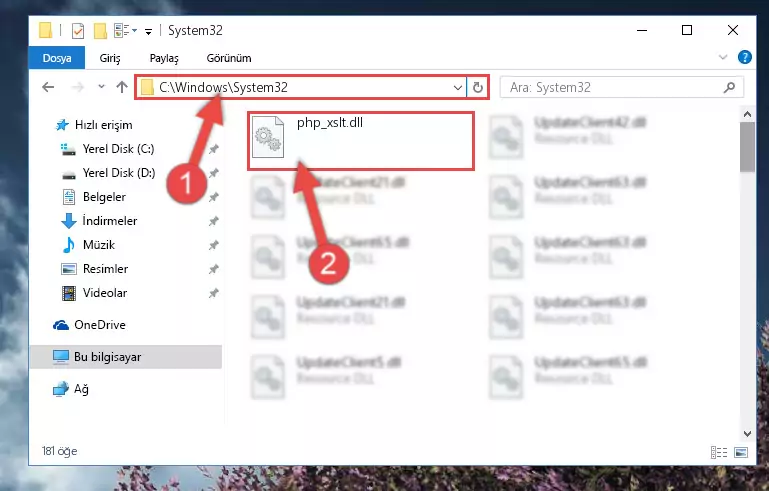Click the Bu bilgisayar computer icon
The width and height of the screenshot is (769, 491).
(61, 357)
